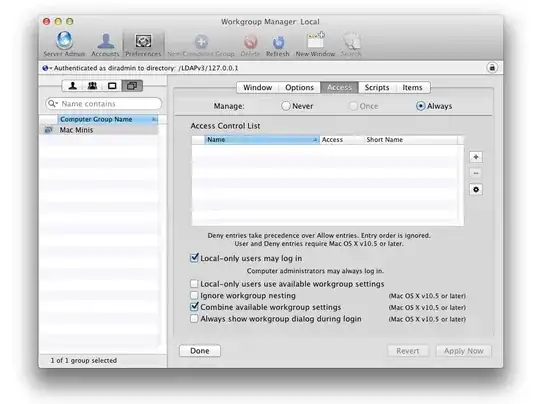
Task: Click the Delete toolbar icon
Action: tap(250, 45)
